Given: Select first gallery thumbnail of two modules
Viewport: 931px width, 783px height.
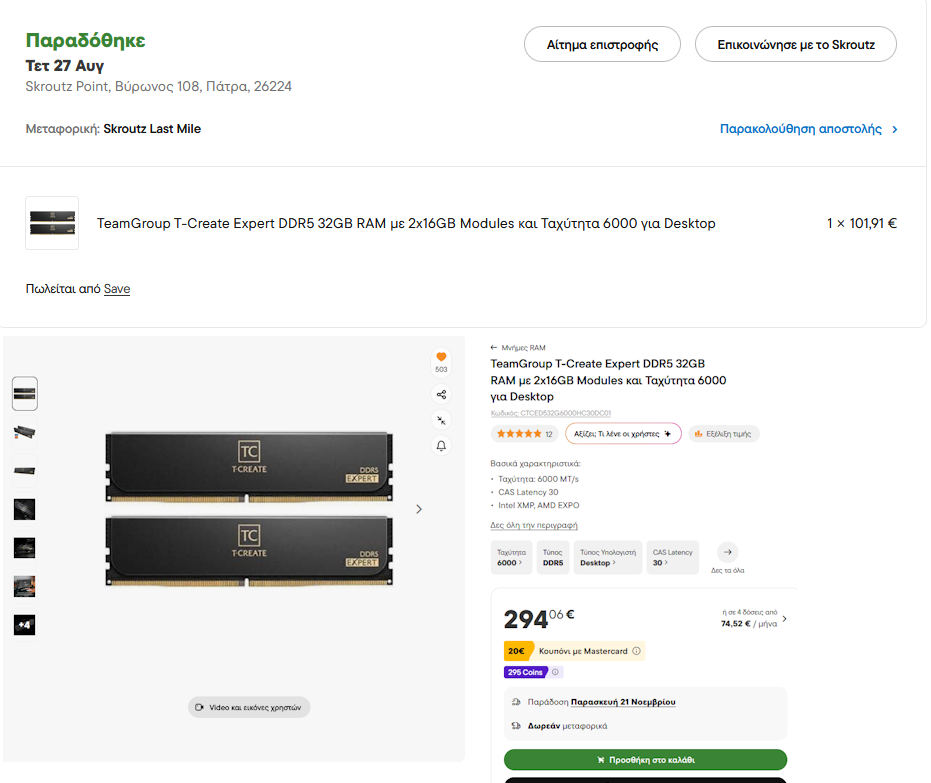Looking at the screenshot, I should [25, 394].
